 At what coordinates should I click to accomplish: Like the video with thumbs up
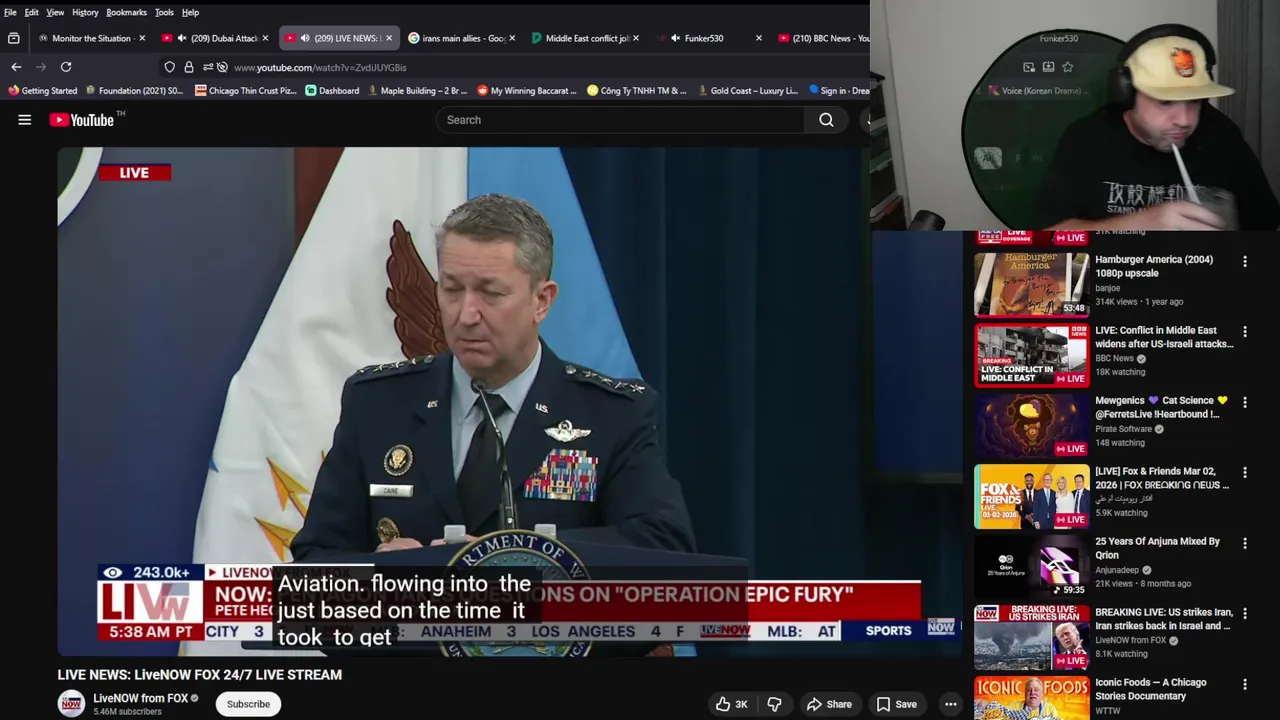[731, 704]
